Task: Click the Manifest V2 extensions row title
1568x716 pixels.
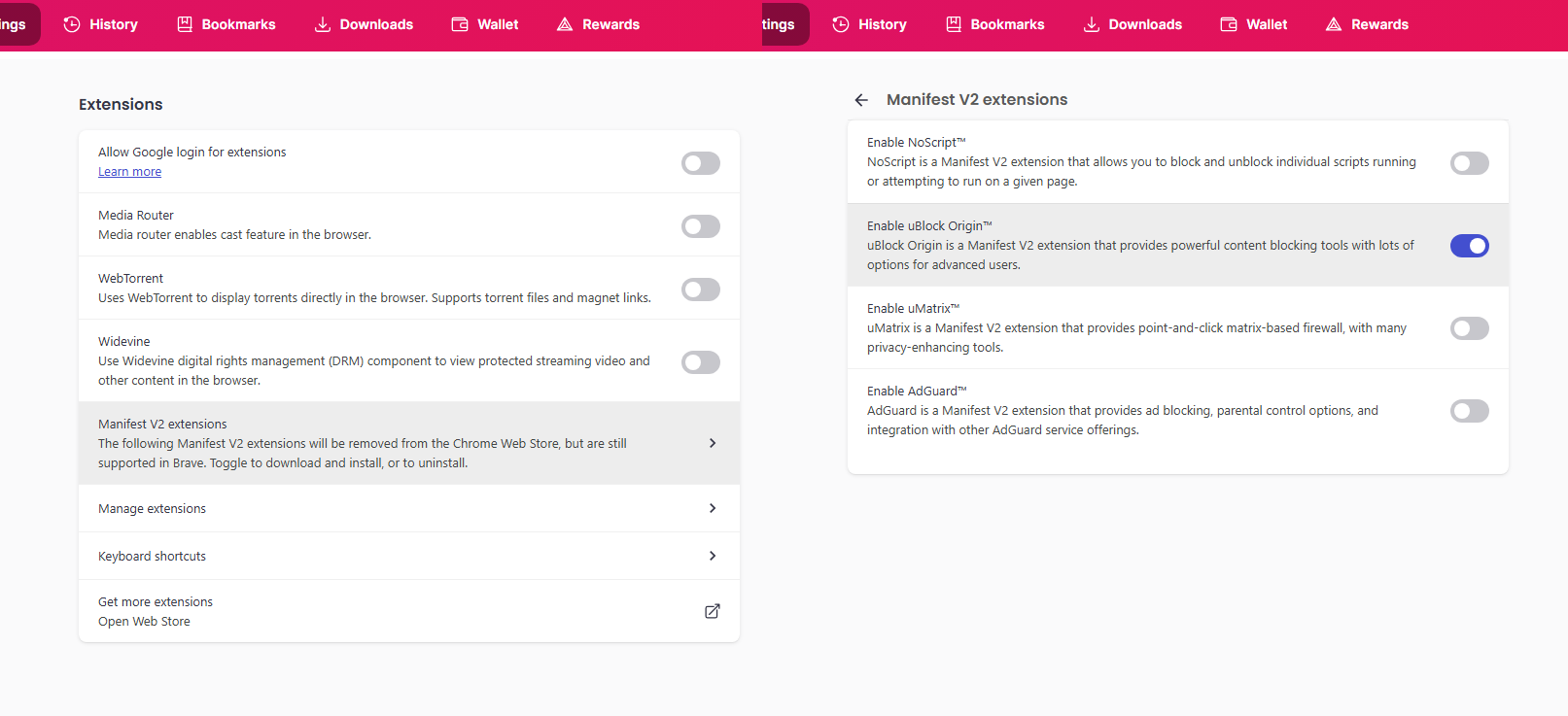Action: coord(162,425)
